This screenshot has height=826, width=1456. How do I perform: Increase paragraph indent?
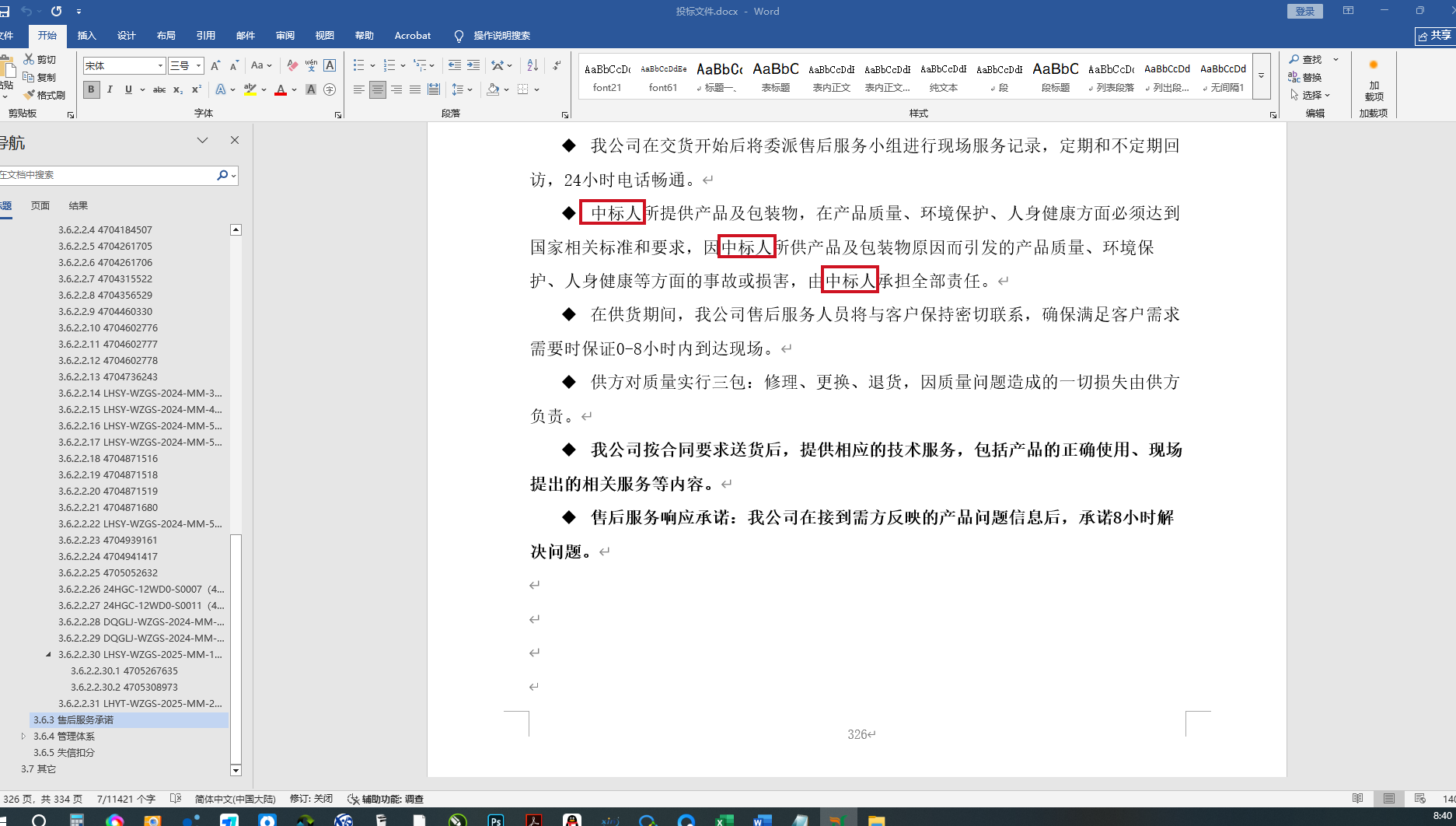tap(473, 66)
